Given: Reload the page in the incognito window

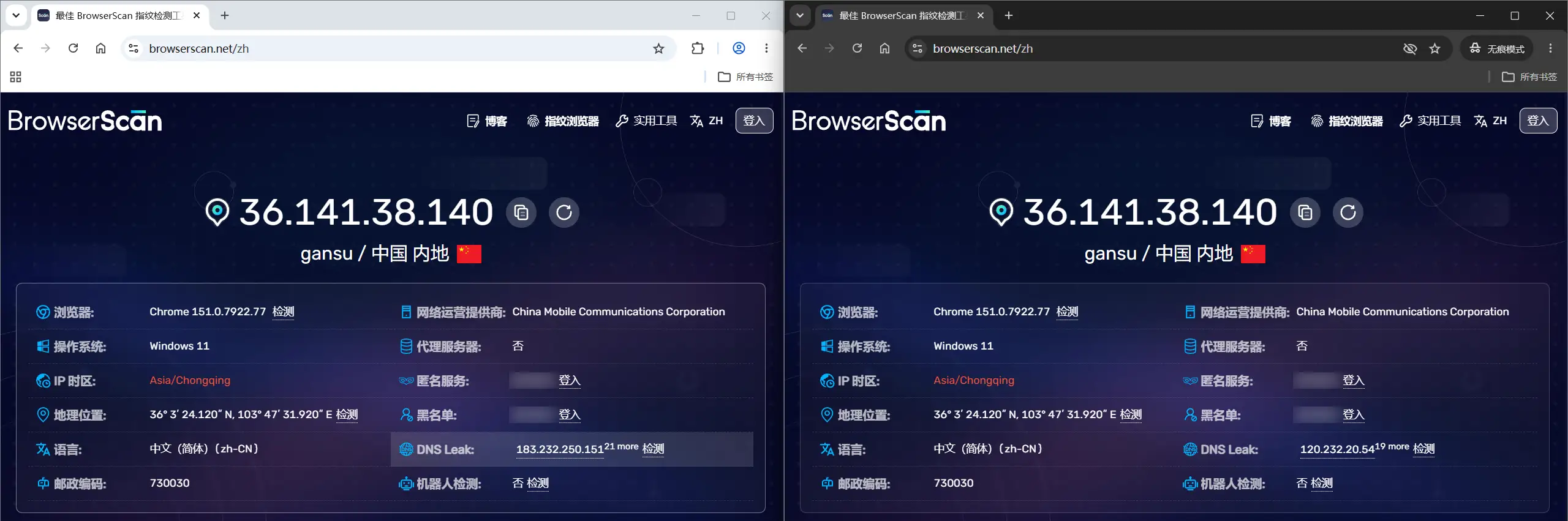Looking at the screenshot, I should pyautogui.click(x=857, y=48).
